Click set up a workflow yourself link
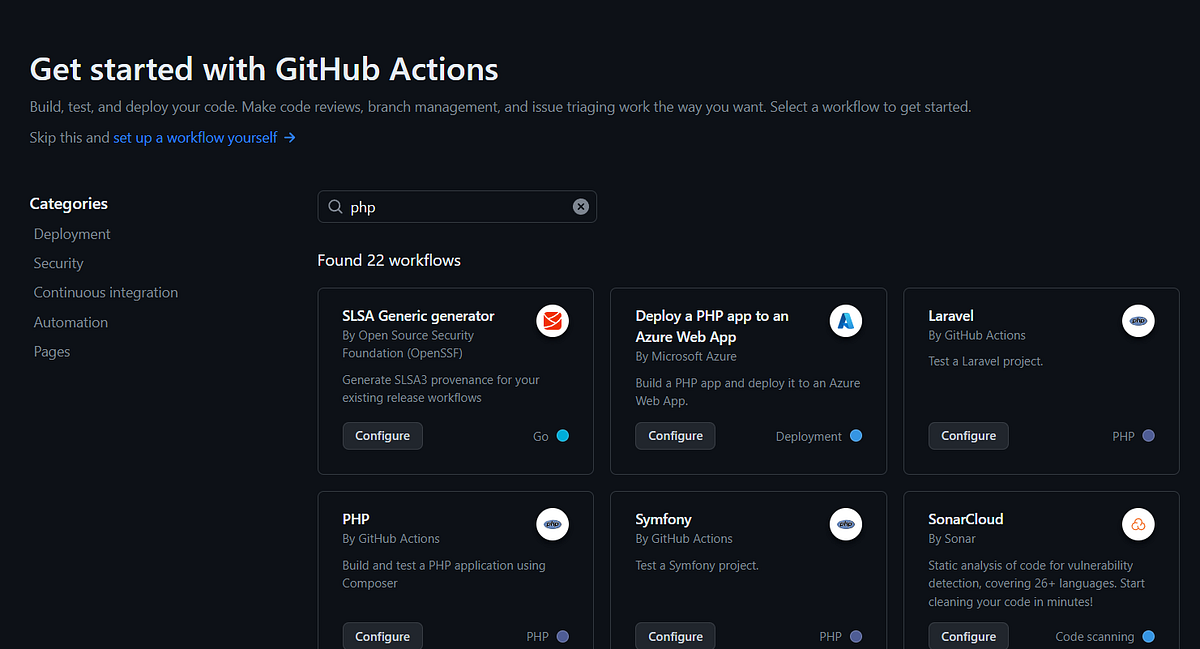1200x649 pixels. pos(195,138)
